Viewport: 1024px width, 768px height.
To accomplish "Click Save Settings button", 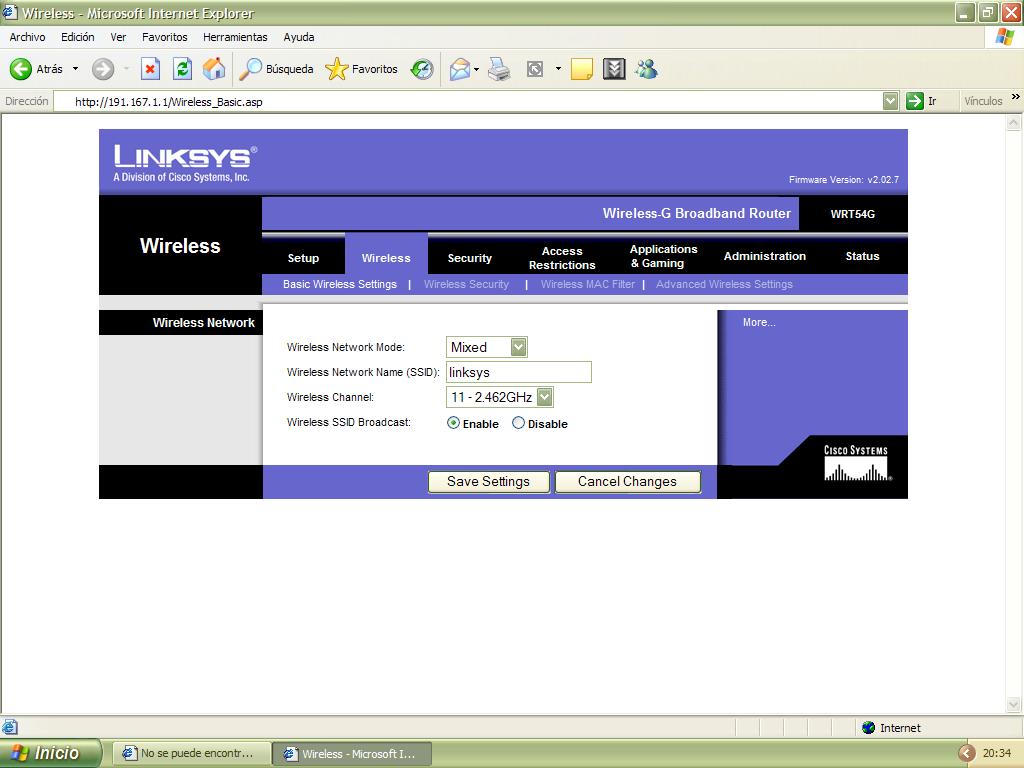I will 488,481.
